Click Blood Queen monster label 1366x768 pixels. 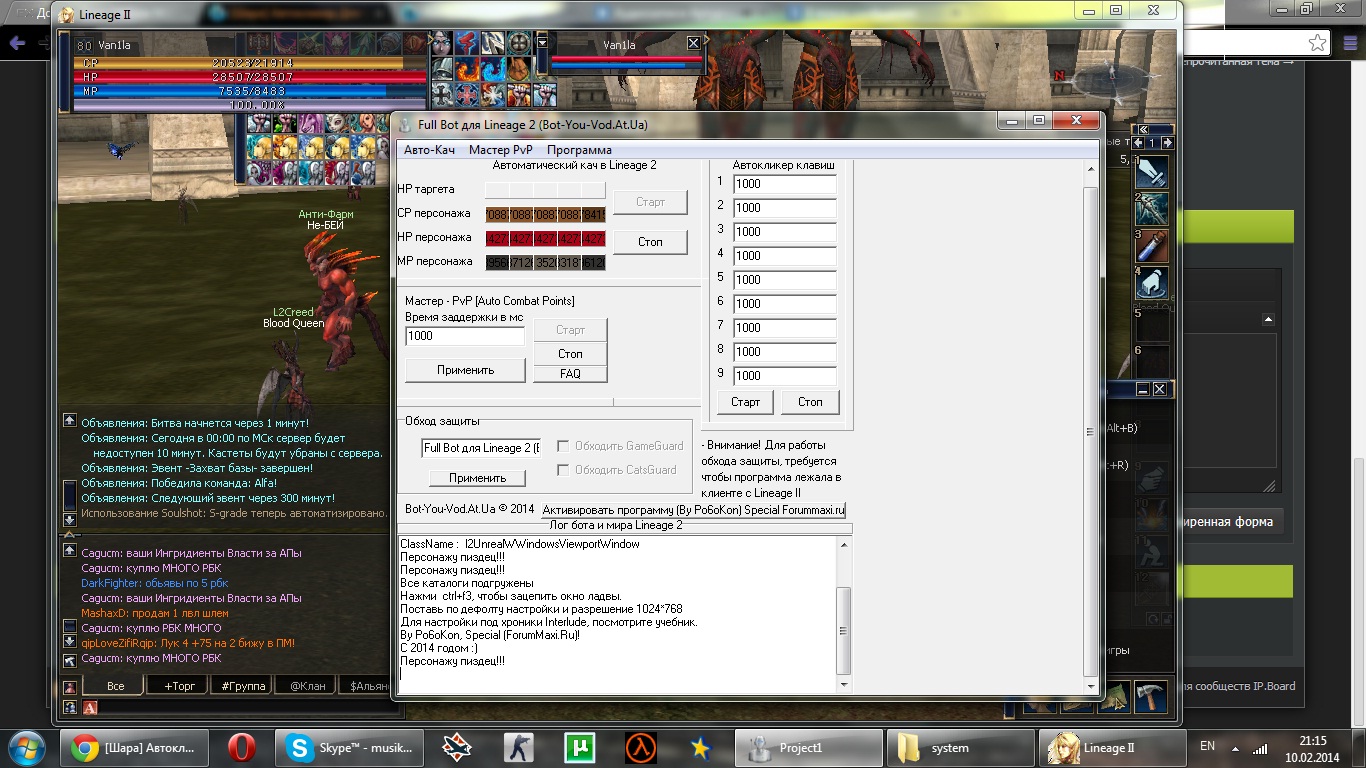pos(293,323)
